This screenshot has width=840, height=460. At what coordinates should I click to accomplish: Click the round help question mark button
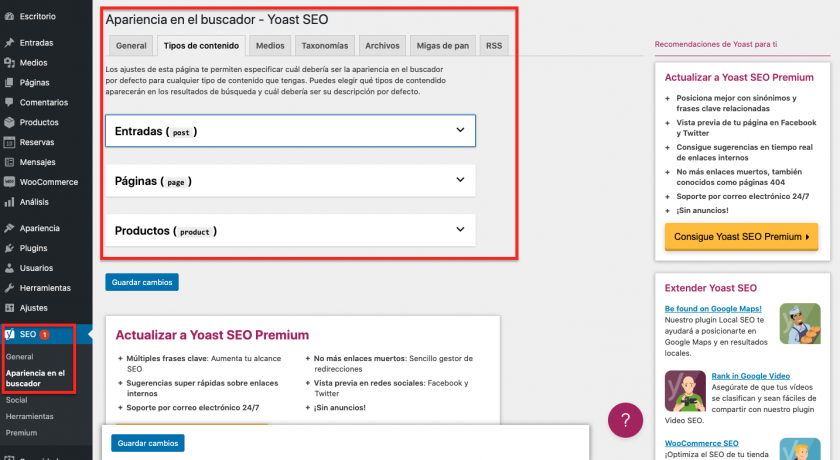(x=625, y=419)
